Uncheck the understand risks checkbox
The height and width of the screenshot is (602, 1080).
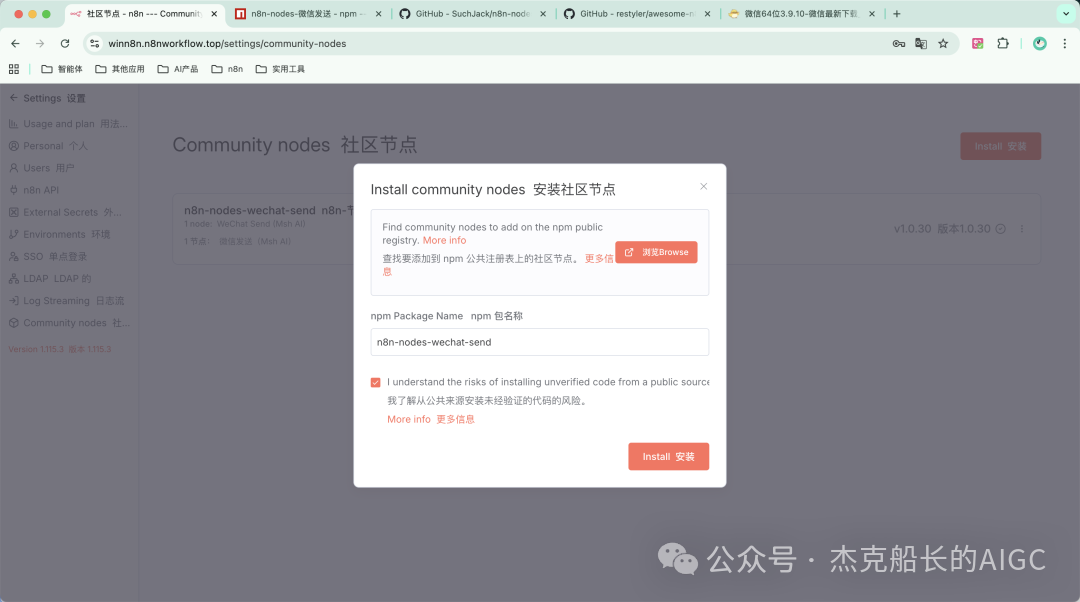375,382
